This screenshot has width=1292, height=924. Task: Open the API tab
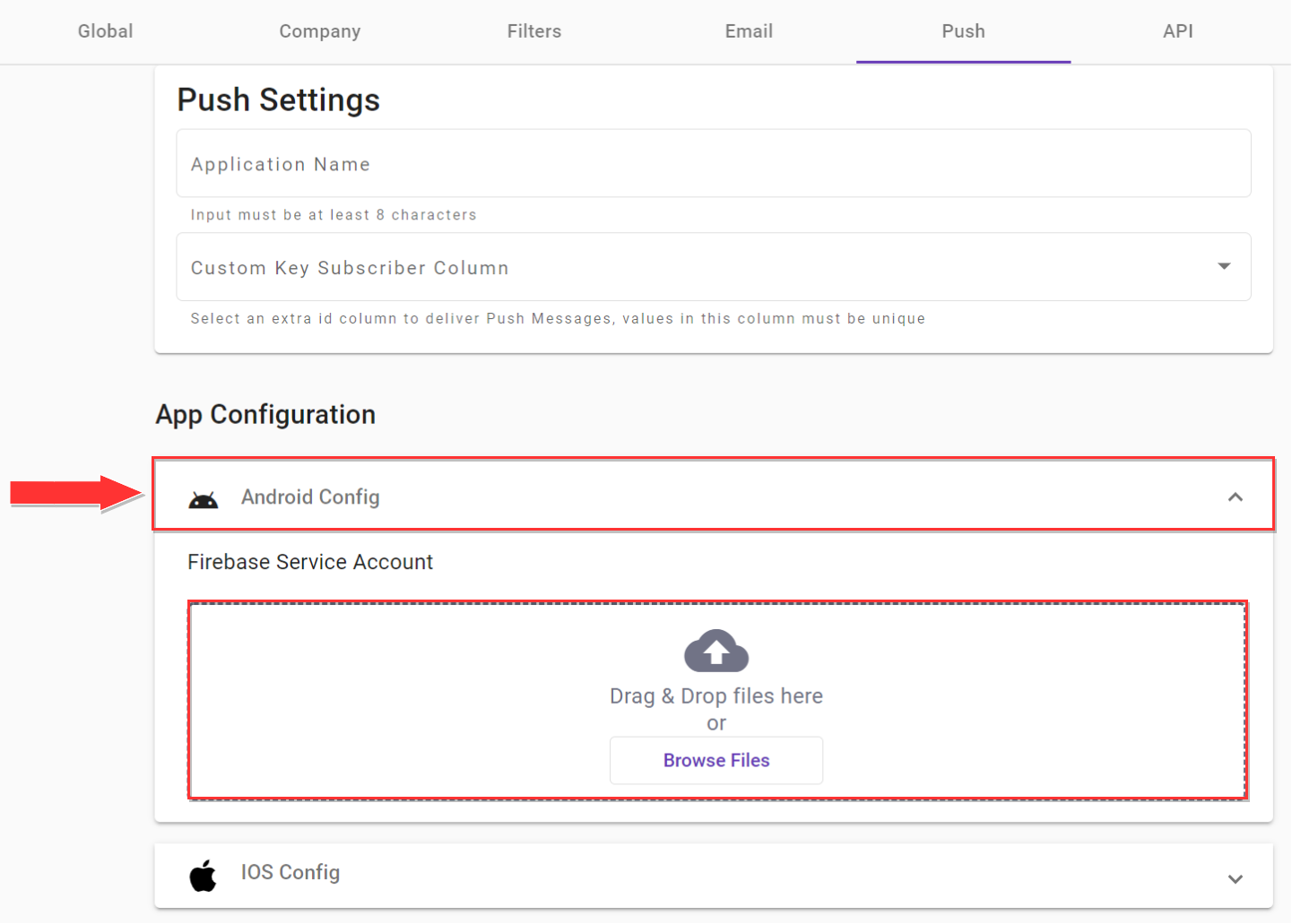click(1178, 31)
